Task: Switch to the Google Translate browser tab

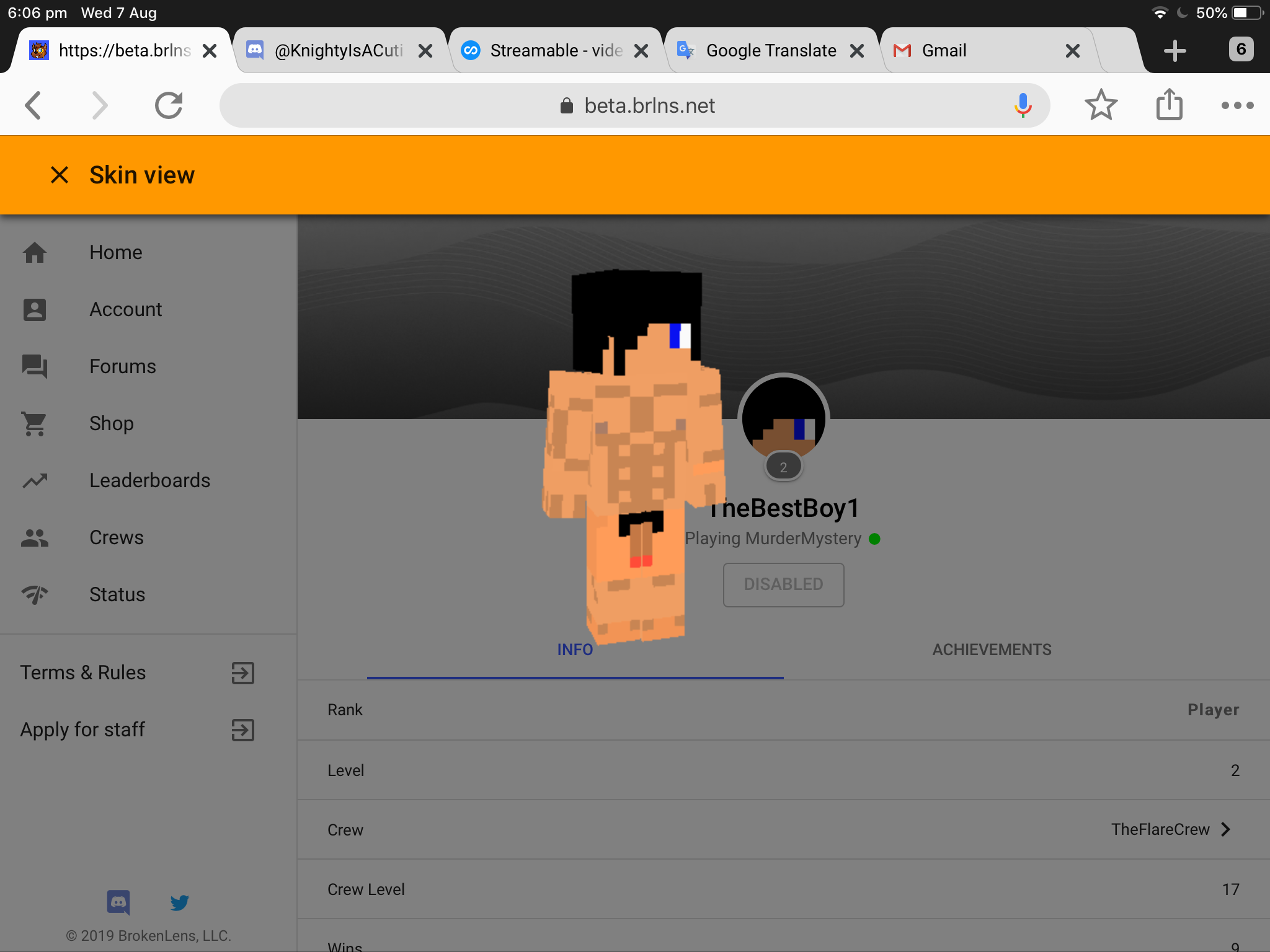Action: [x=770, y=50]
